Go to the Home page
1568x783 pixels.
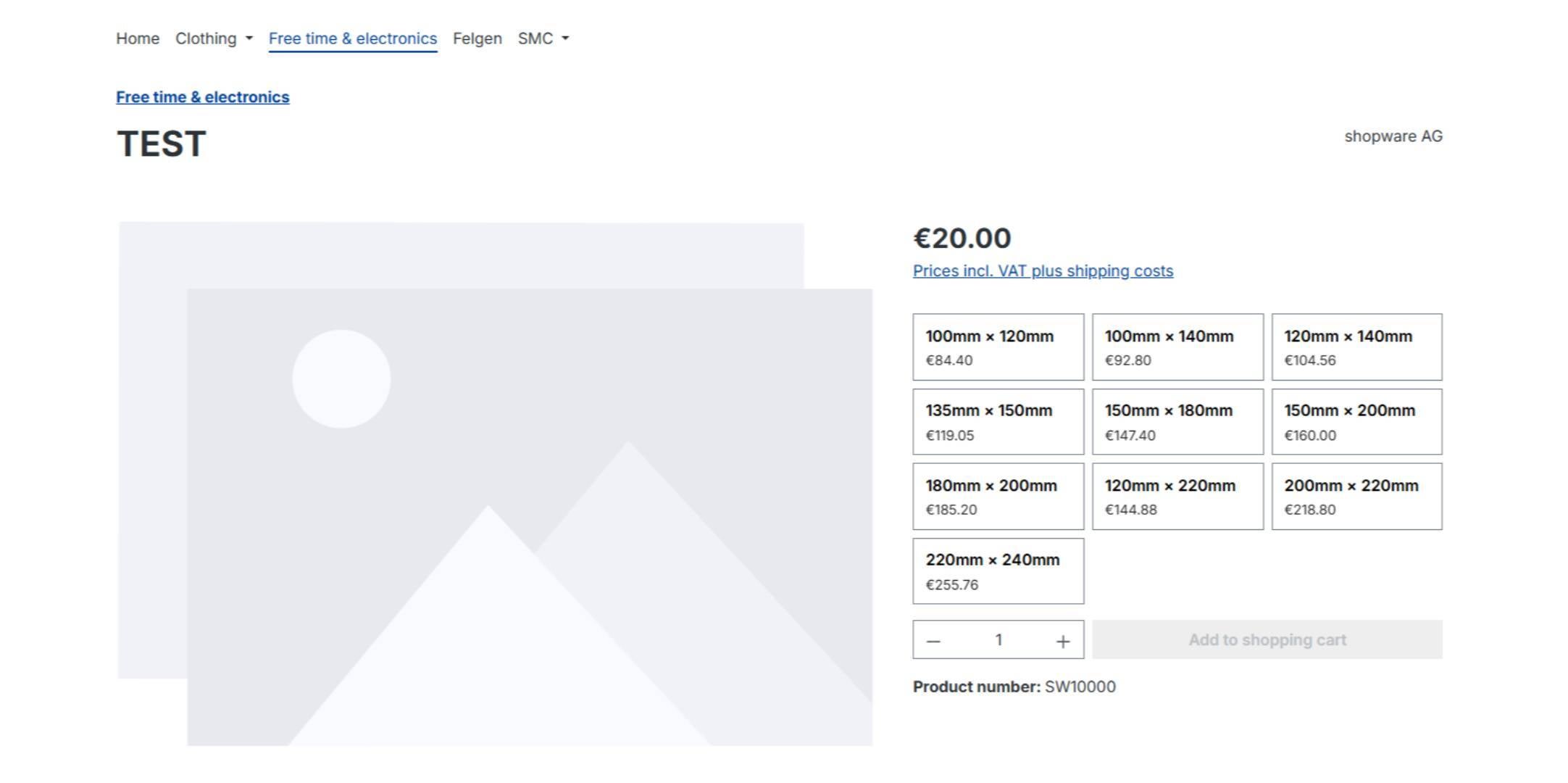[138, 38]
